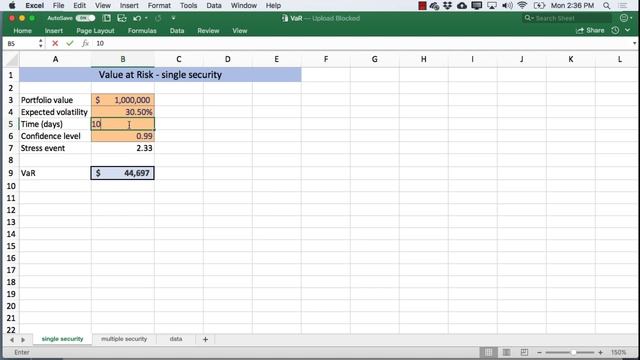
Task: Click the zoom out minus button
Action: 539,352
